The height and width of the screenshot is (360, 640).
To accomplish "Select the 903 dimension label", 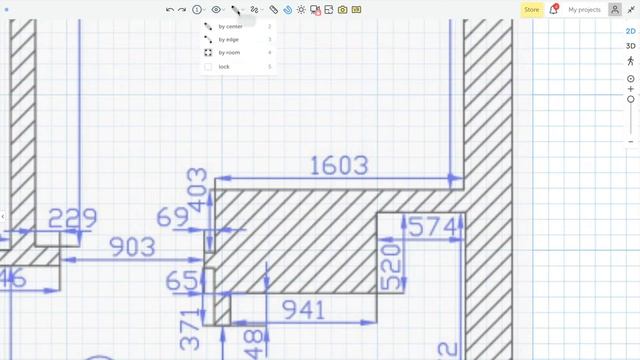I will [133, 247].
